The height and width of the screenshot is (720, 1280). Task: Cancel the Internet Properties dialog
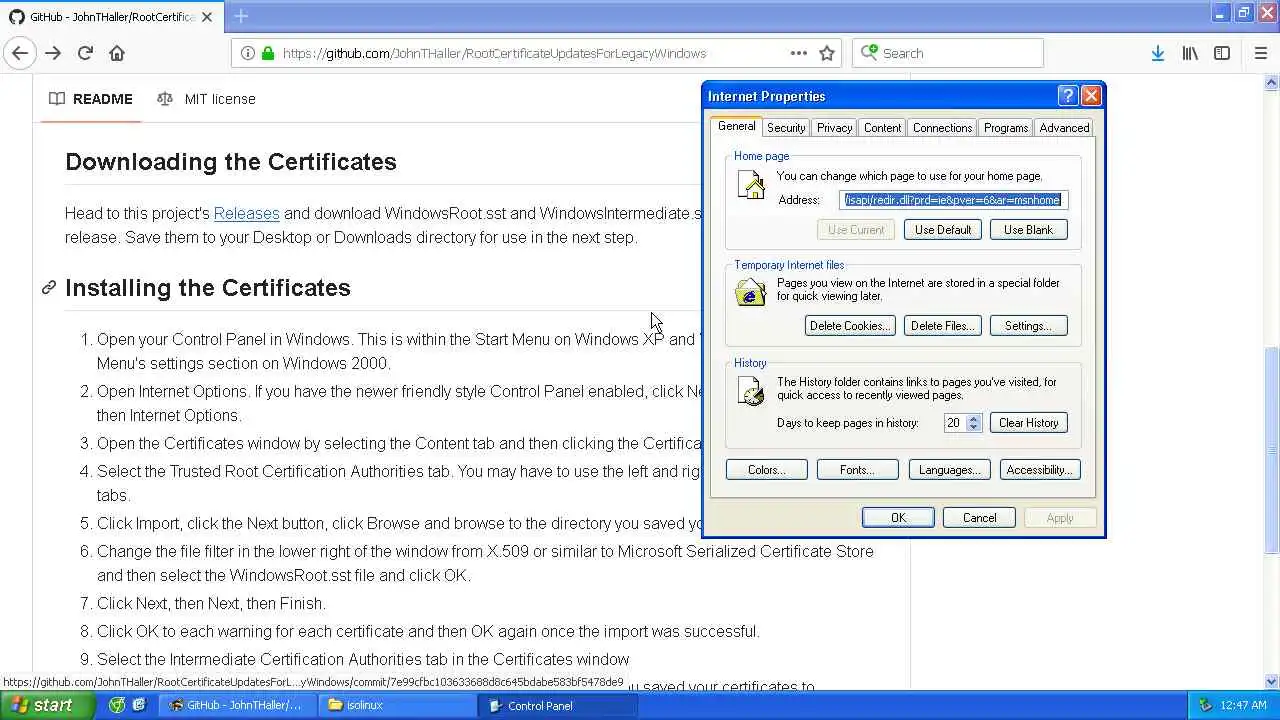pos(979,518)
